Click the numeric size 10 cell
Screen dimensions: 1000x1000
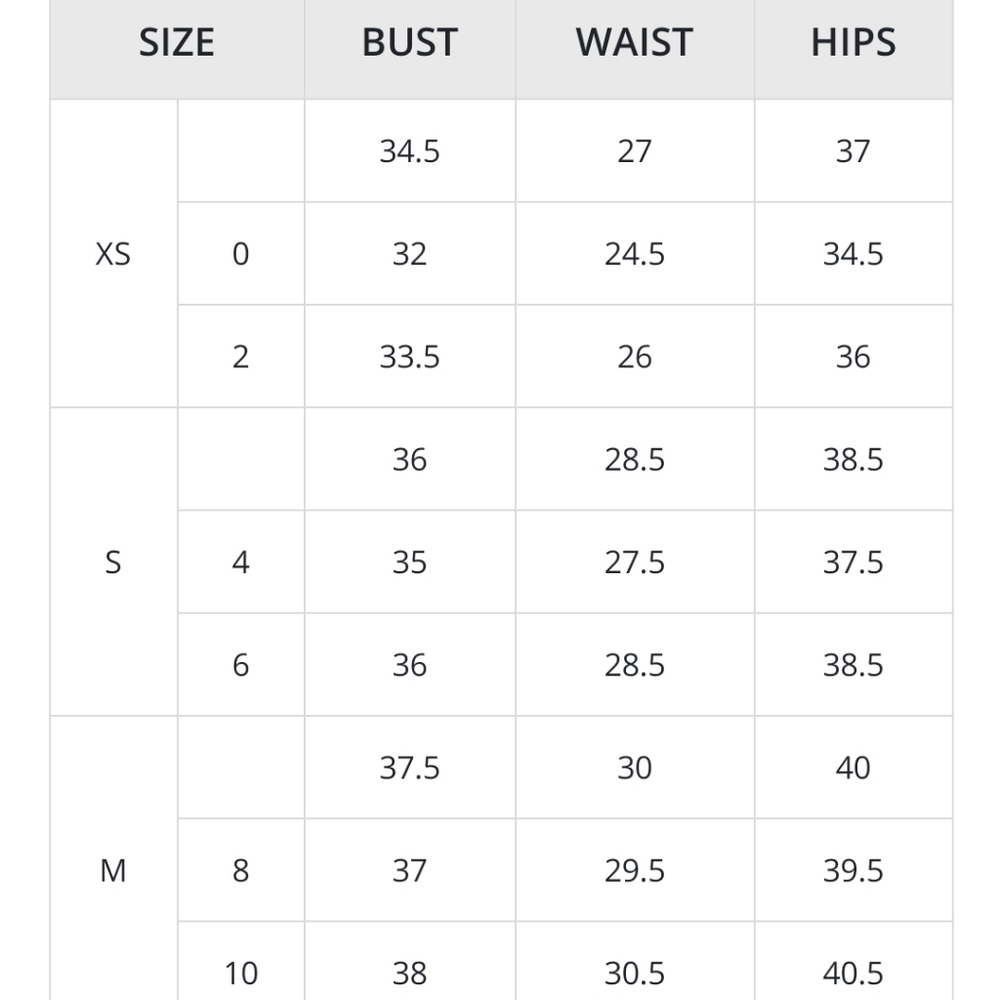[240, 972]
